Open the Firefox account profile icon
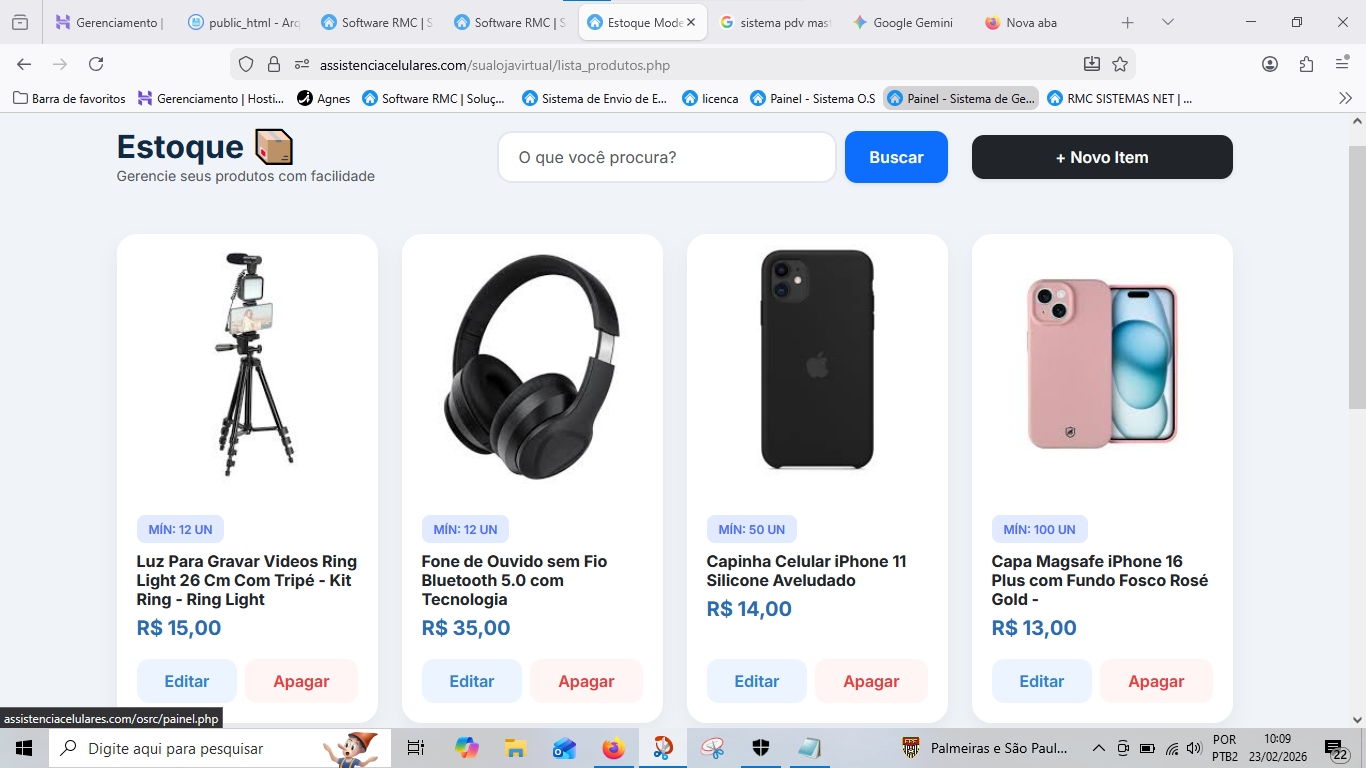Screen dimensions: 1366x768 pos(1270,64)
